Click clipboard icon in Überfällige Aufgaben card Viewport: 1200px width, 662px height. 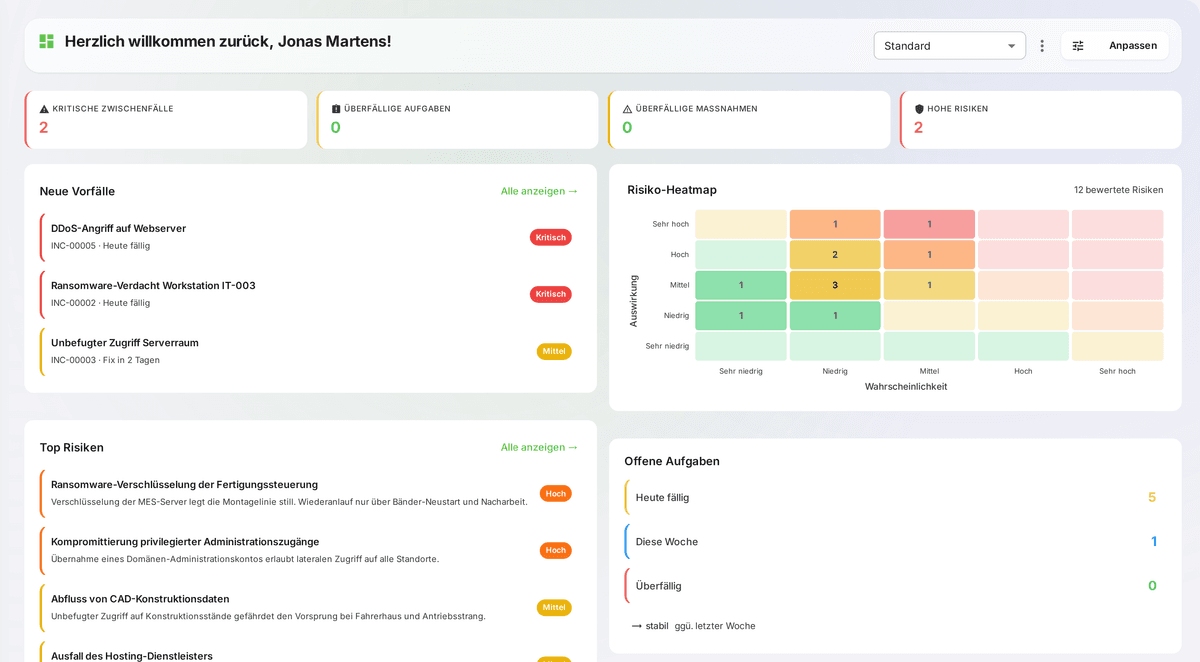pyautogui.click(x=336, y=109)
